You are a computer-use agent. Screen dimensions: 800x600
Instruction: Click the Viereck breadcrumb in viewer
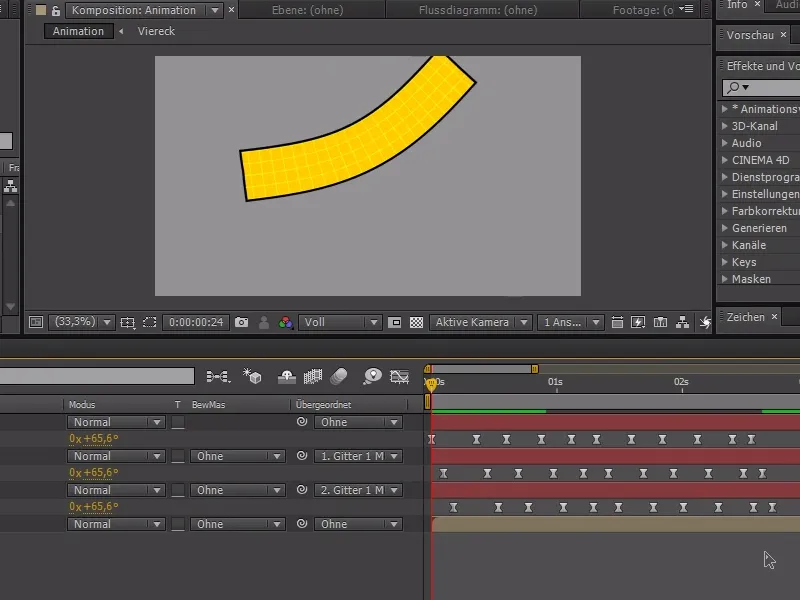point(156,31)
